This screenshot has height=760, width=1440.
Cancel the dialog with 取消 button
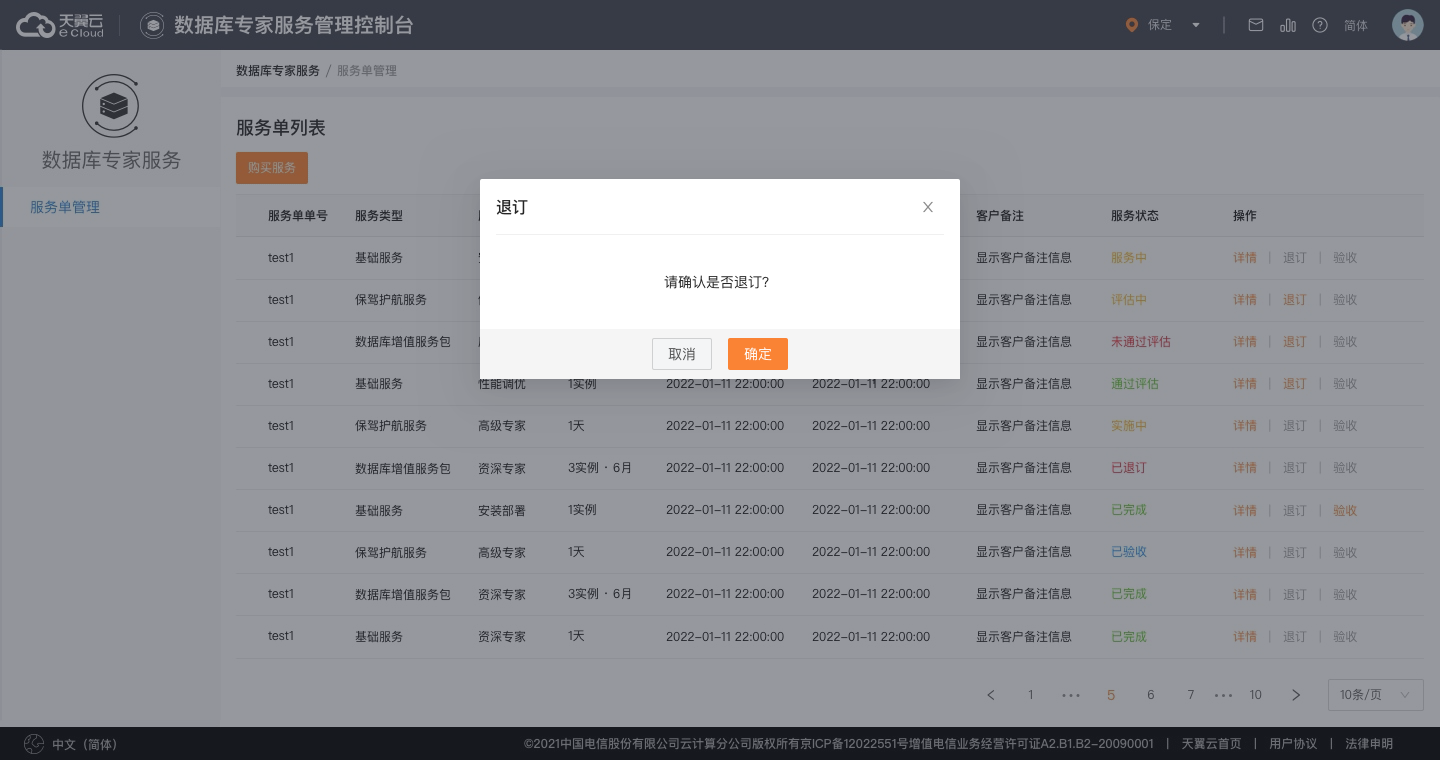click(682, 354)
